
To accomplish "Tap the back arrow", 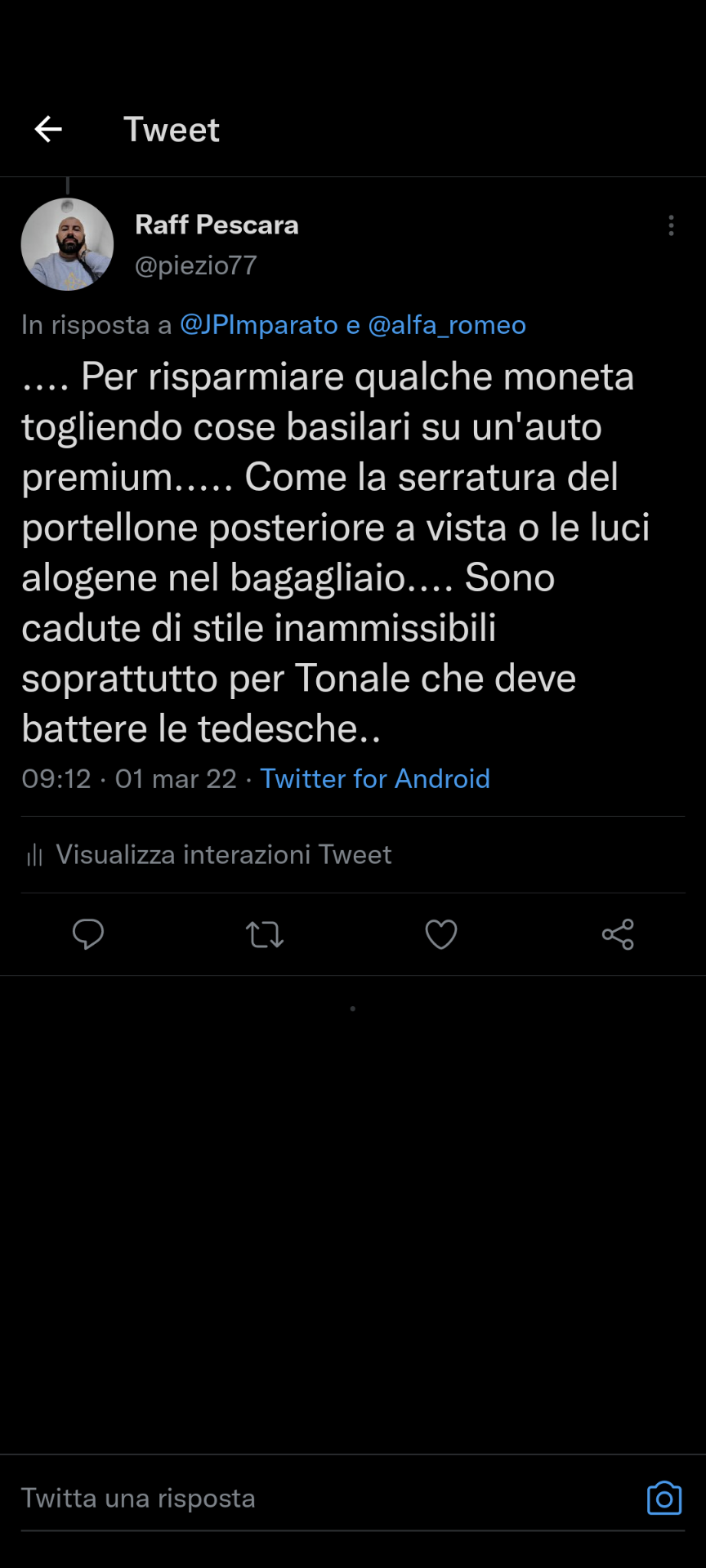I will coord(48,129).
